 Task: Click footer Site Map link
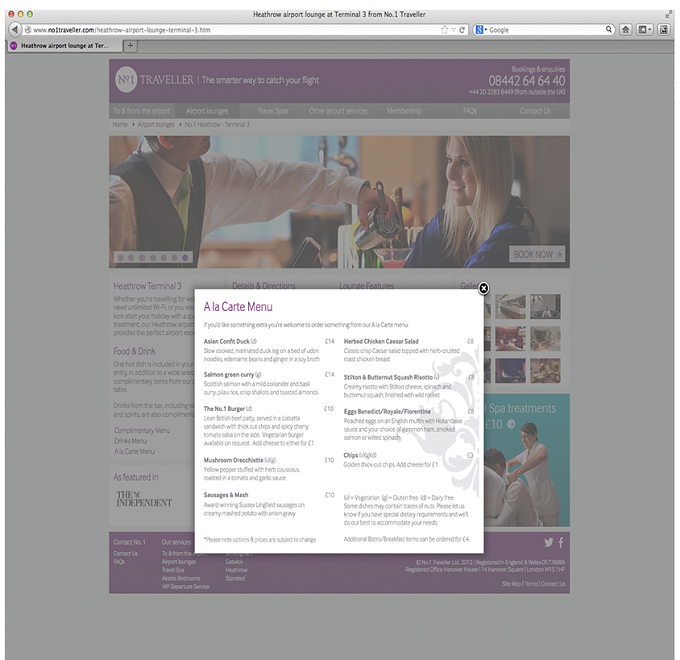click(511, 584)
